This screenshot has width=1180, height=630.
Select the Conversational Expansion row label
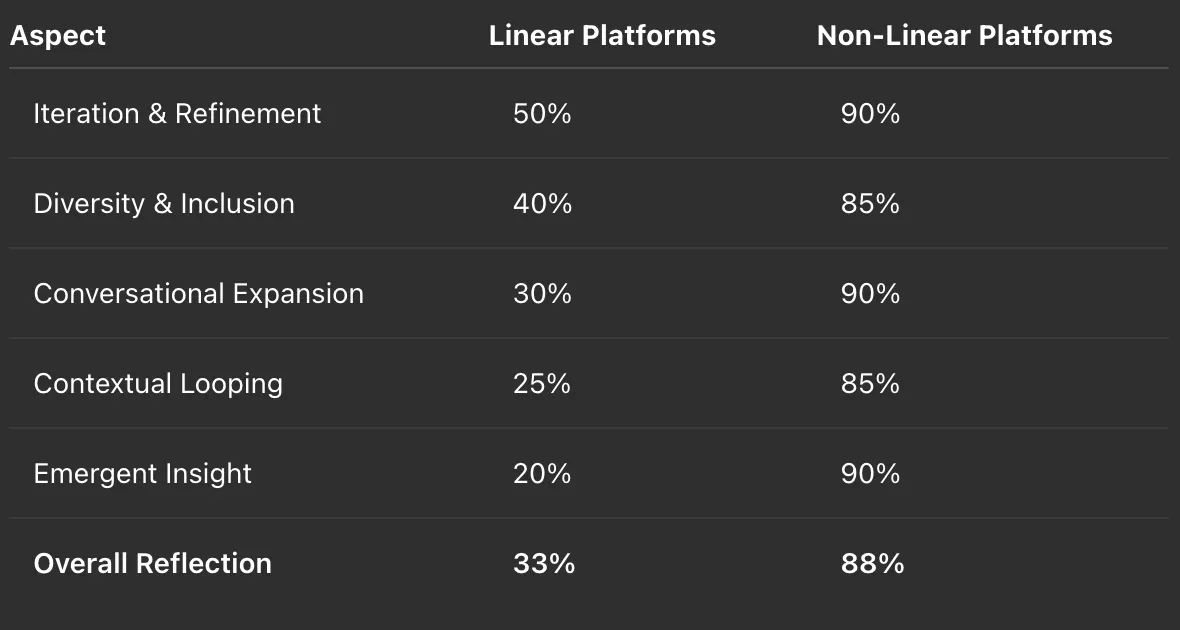pyautogui.click(x=198, y=294)
